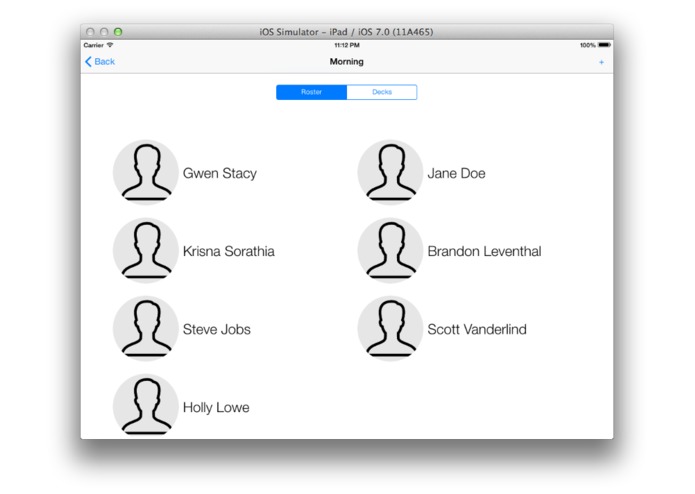695x494 pixels.
Task: Tap Steve Jobs' silhouette icon
Action: coord(146,328)
